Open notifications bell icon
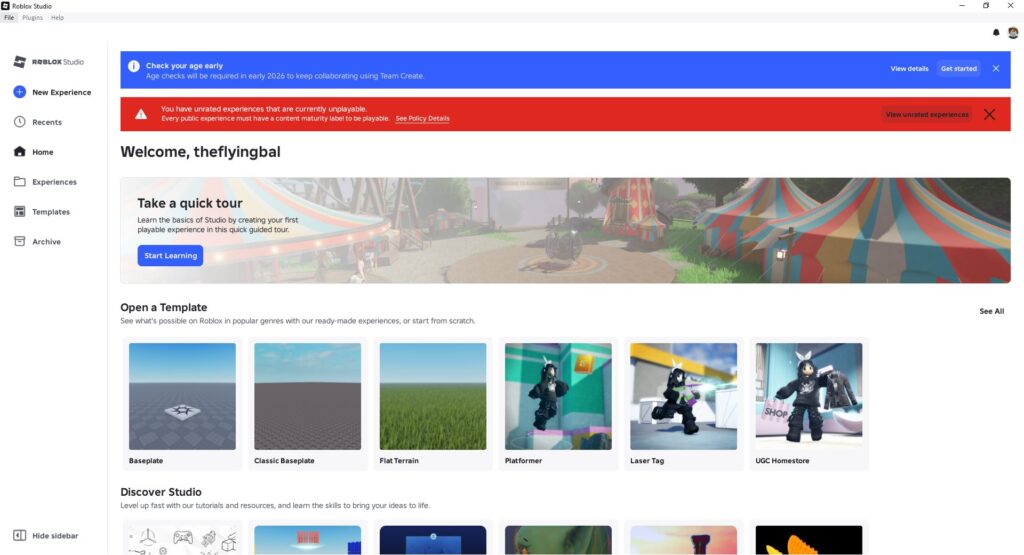 click(996, 33)
